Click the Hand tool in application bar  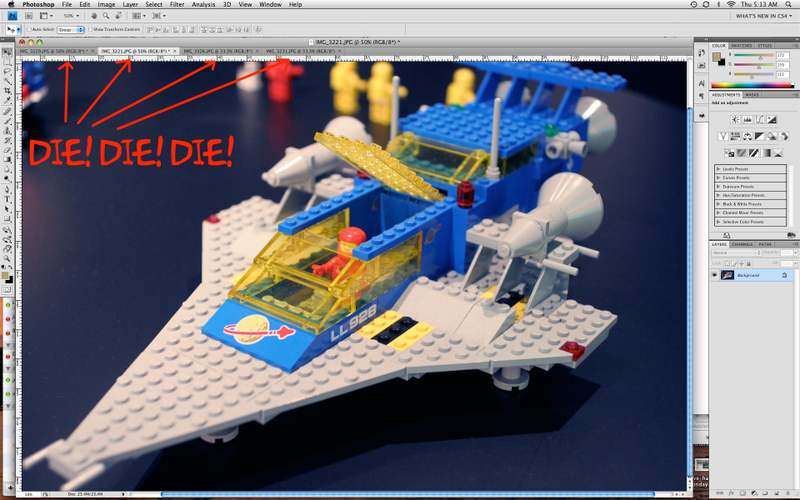[x=94, y=16]
